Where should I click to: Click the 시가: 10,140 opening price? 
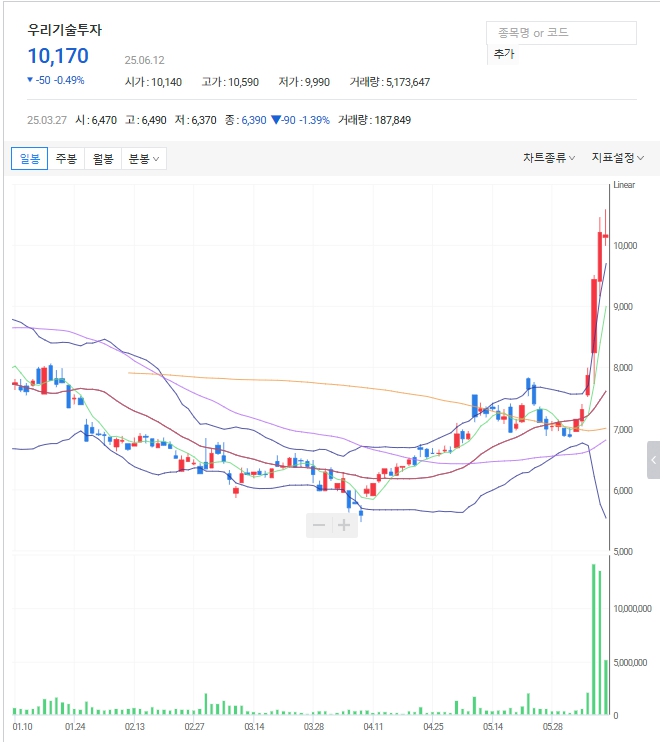[153, 82]
